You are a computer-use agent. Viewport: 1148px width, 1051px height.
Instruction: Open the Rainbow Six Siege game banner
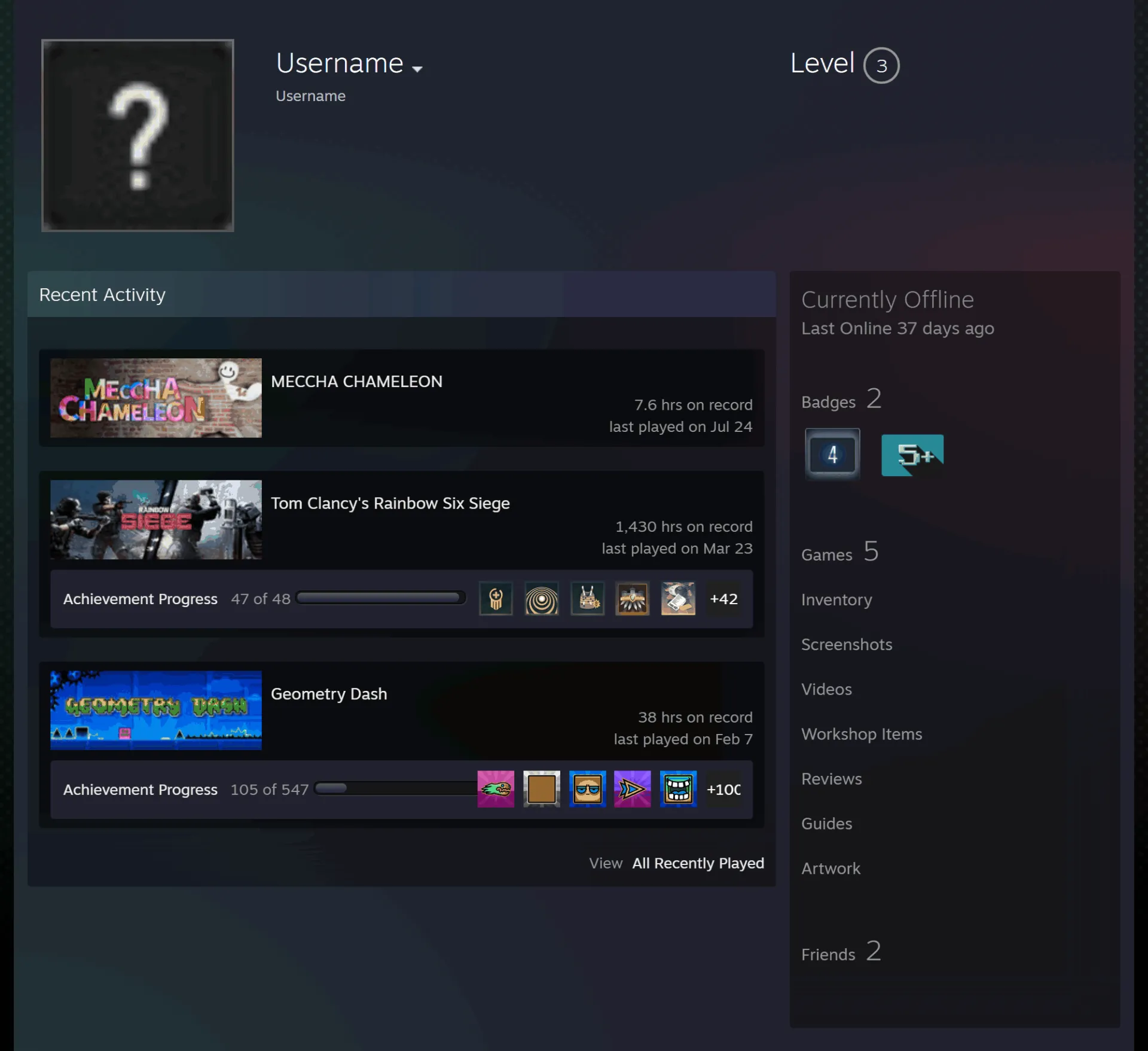pos(156,520)
